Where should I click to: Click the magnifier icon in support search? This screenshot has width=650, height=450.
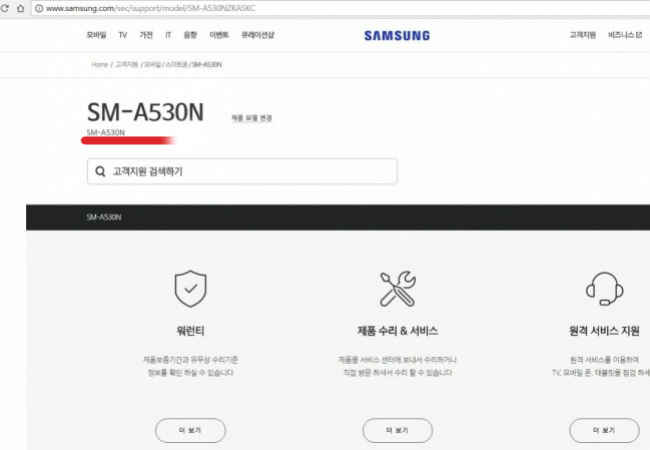(100, 171)
